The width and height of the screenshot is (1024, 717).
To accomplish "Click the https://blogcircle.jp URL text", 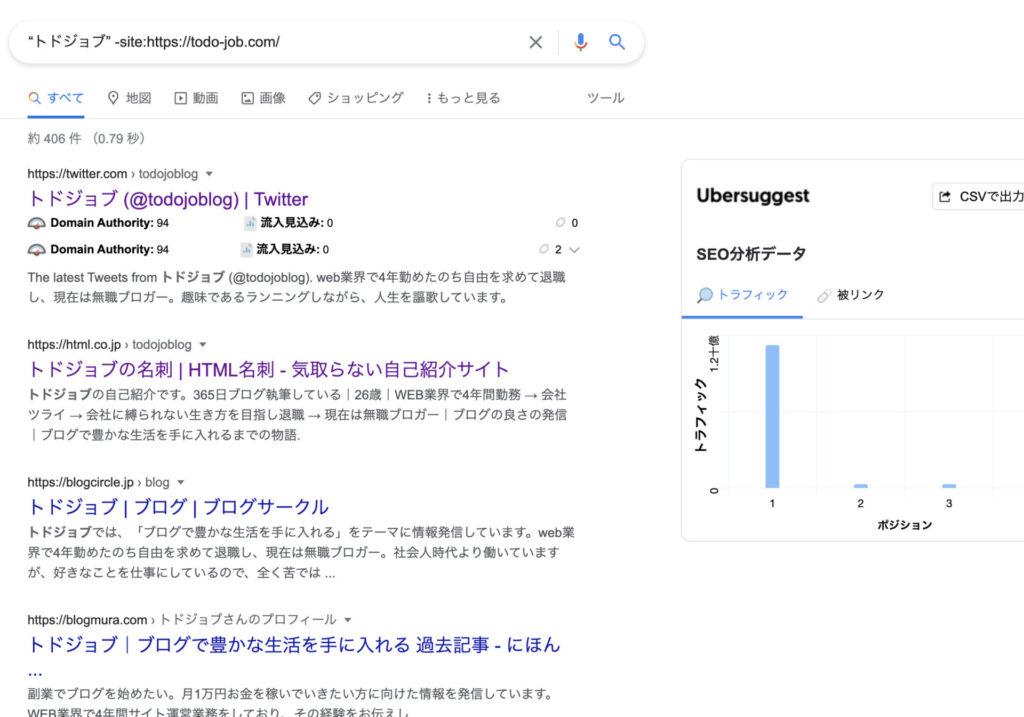I will click(80, 483).
